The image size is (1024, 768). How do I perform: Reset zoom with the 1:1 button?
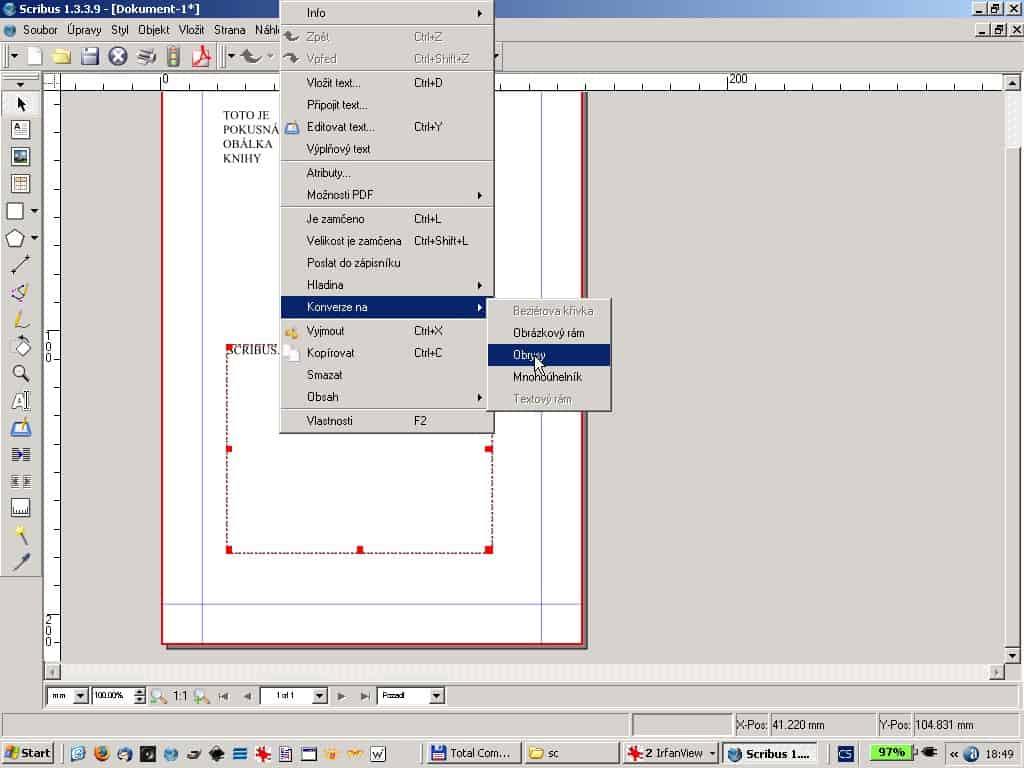pyautogui.click(x=180, y=696)
